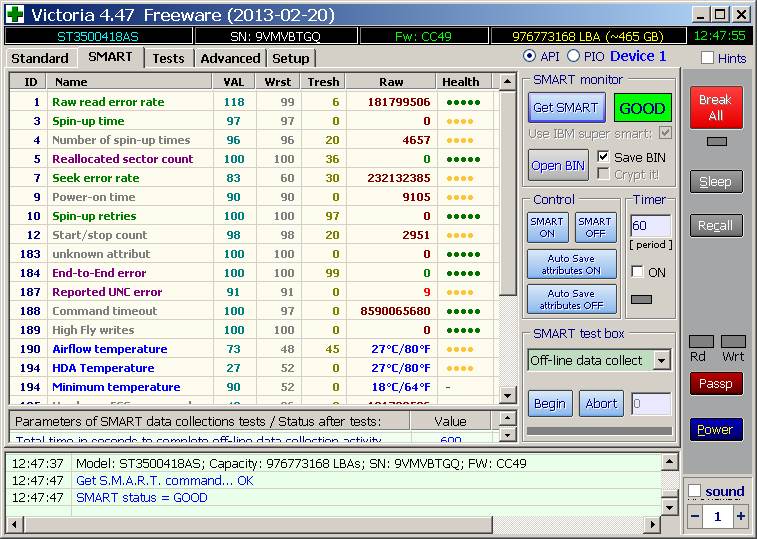Click the minus stepper button
This screenshot has height=539, width=757.
pyautogui.click(x=695, y=517)
